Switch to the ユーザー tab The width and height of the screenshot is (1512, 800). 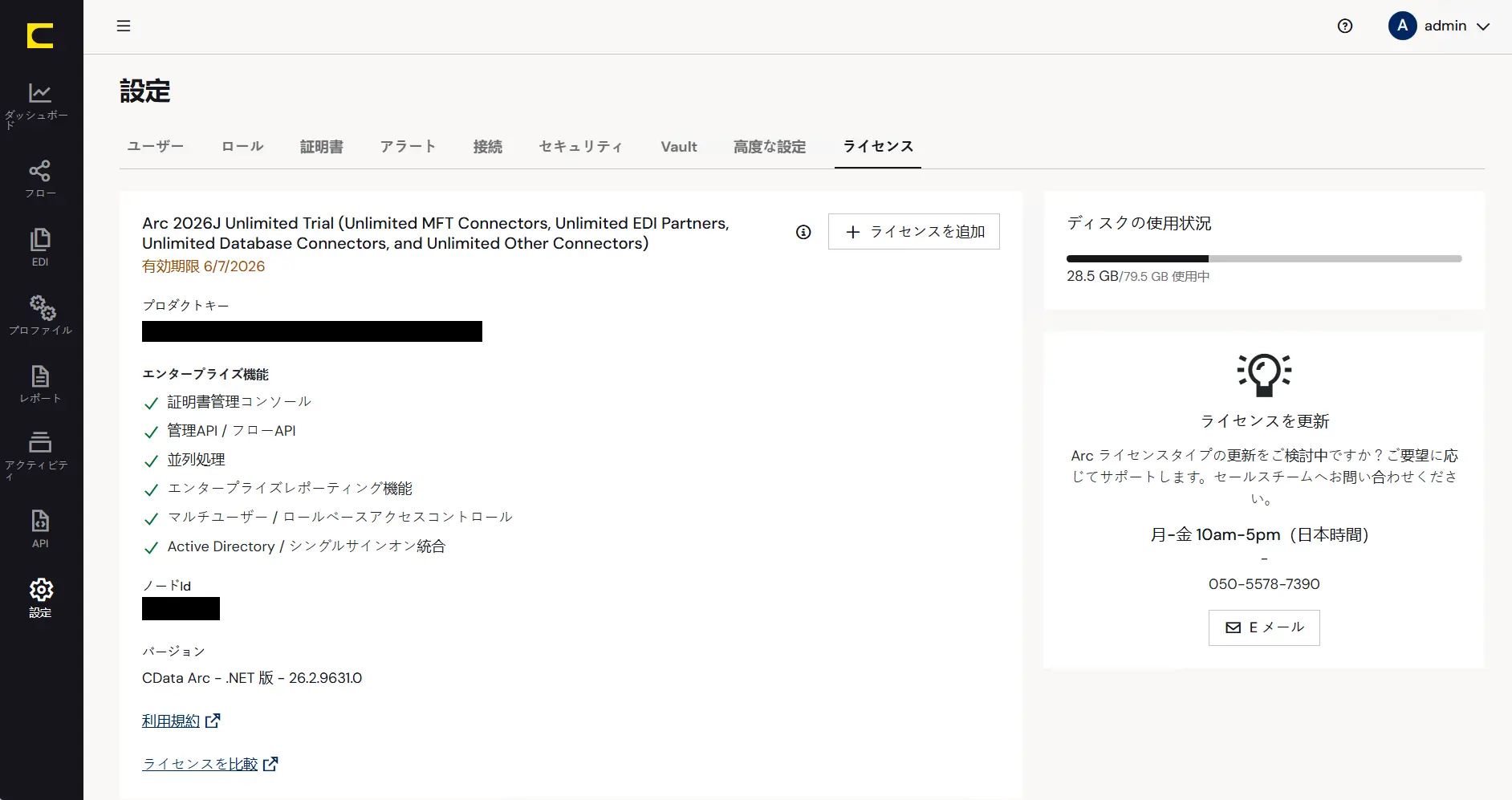[156, 146]
